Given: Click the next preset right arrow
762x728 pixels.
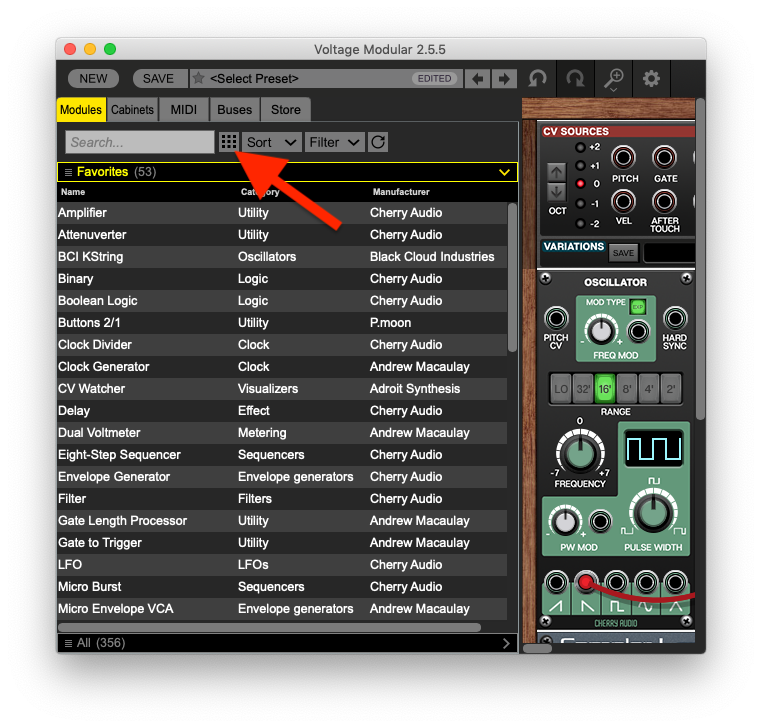Looking at the screenshot, I should pyautogui.click(x=504, y=78).
